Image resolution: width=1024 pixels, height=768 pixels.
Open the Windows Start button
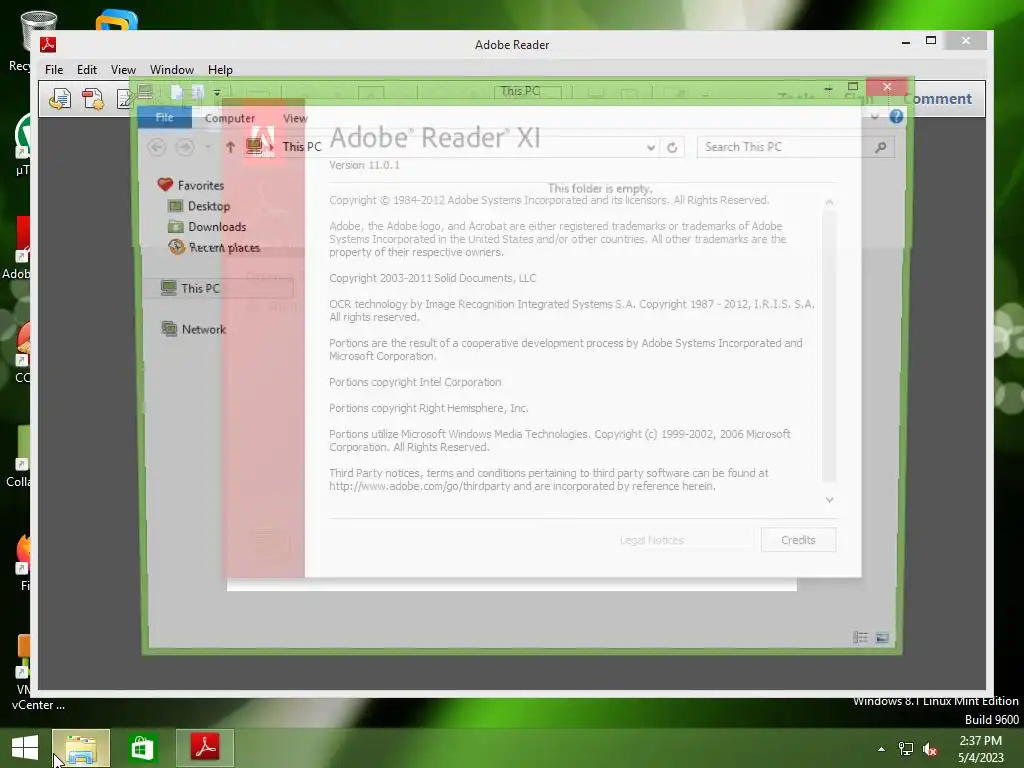[x=25, y=748]
